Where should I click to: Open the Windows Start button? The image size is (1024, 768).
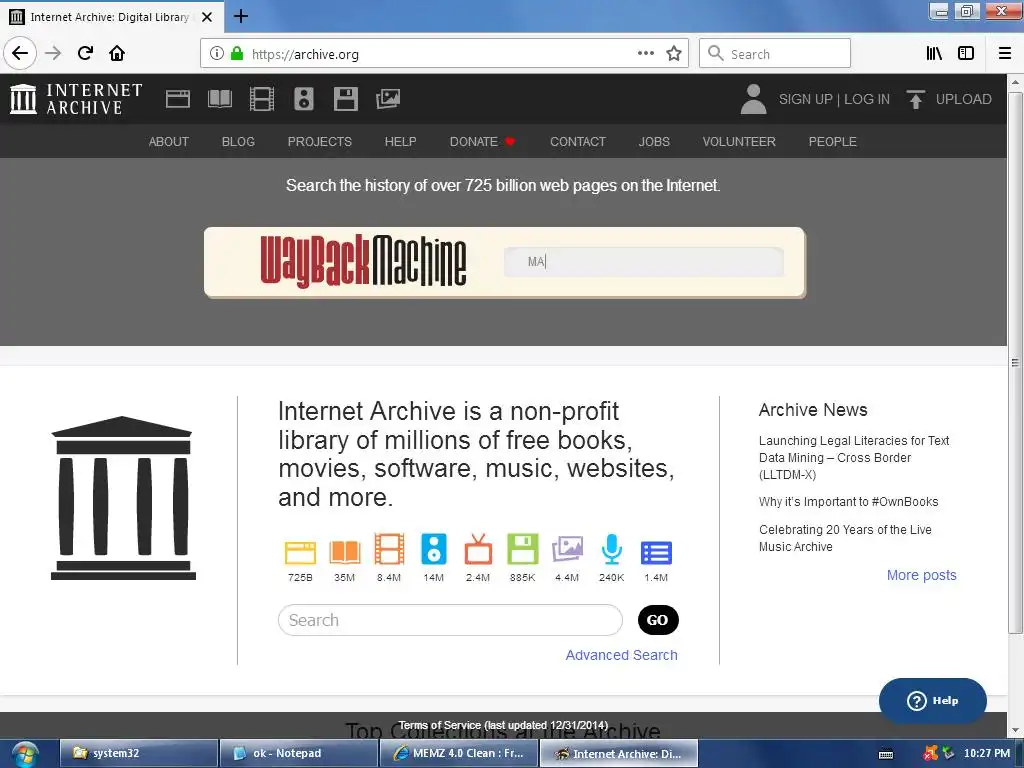pyautogui.click(x=24, y=754)
